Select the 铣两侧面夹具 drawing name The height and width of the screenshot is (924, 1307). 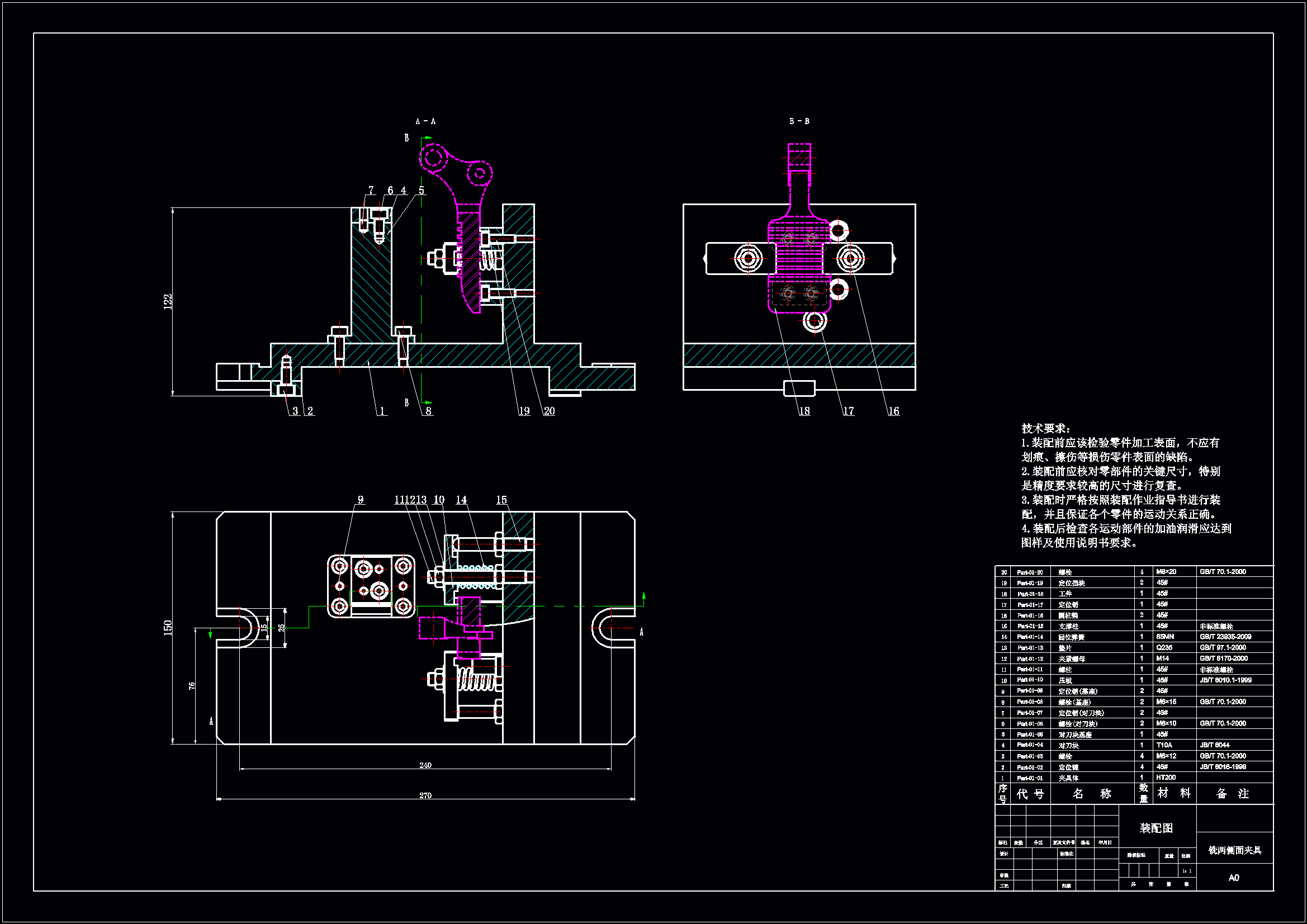[x=1235, y=850]
